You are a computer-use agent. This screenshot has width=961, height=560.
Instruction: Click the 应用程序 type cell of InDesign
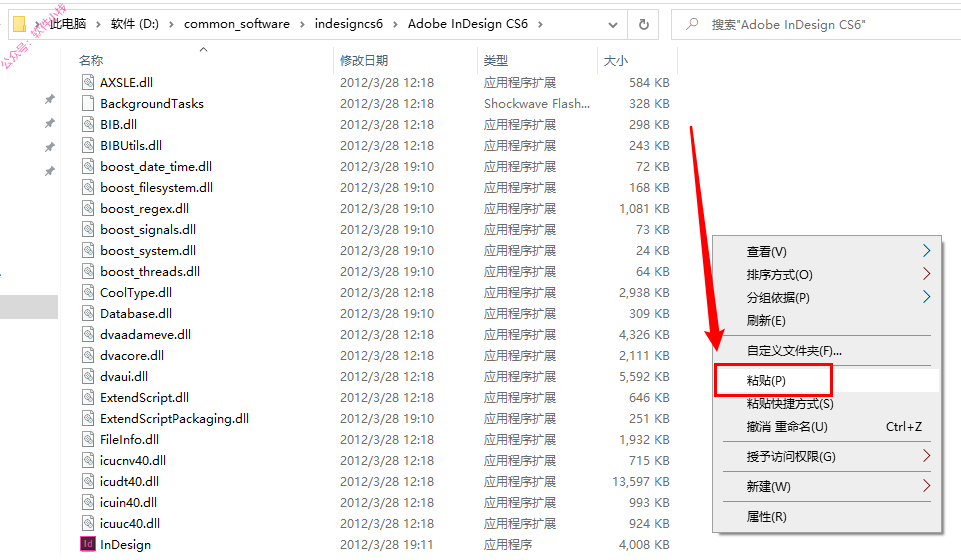(x=507, y=544)
